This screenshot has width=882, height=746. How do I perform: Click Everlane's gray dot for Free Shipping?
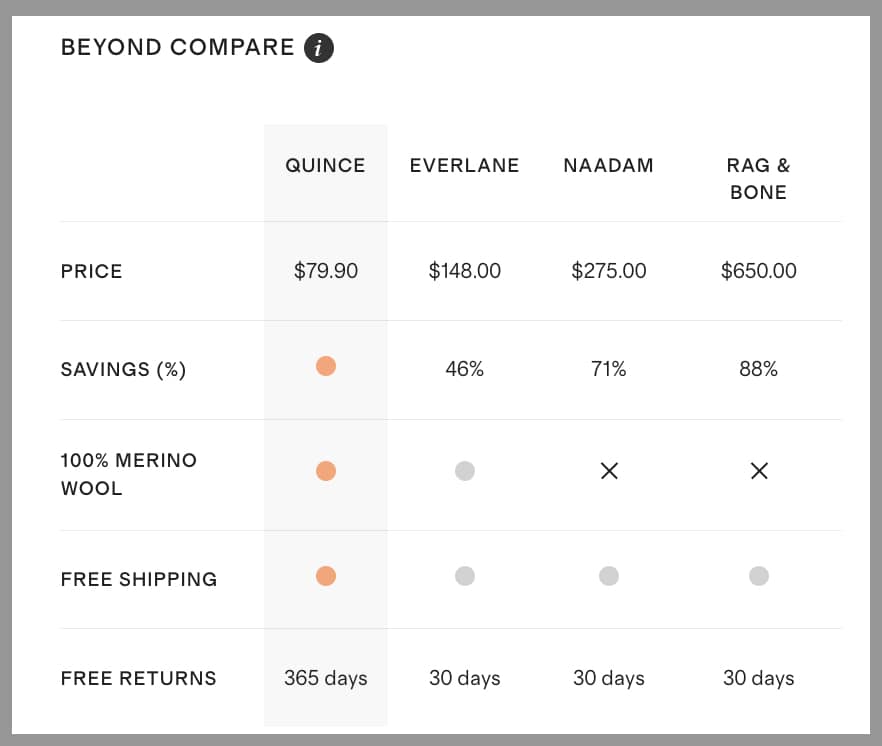[x=465, y=576]
